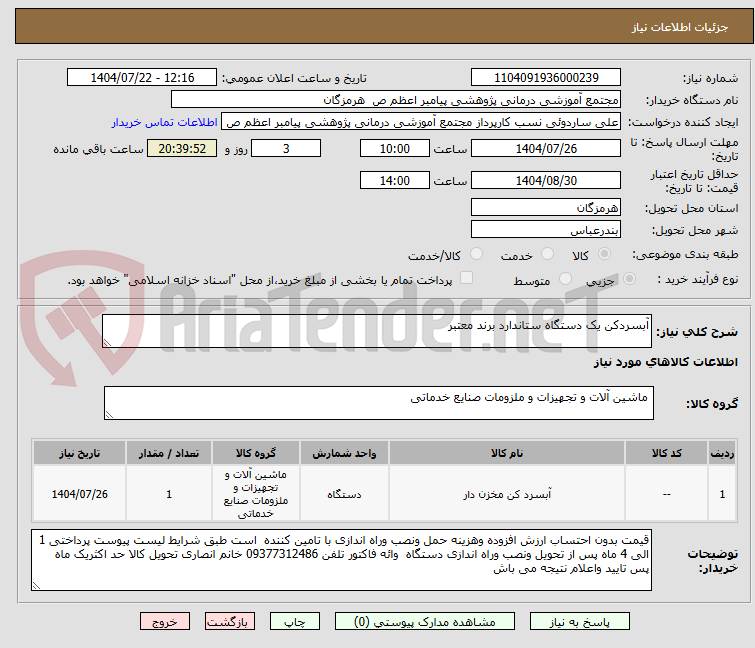Image resolution: width=755 pixels, height=648 pixels.
Task: Click the remaining time countdown 20:39:52
Action: pyautogui.click(x=182, y=148)
